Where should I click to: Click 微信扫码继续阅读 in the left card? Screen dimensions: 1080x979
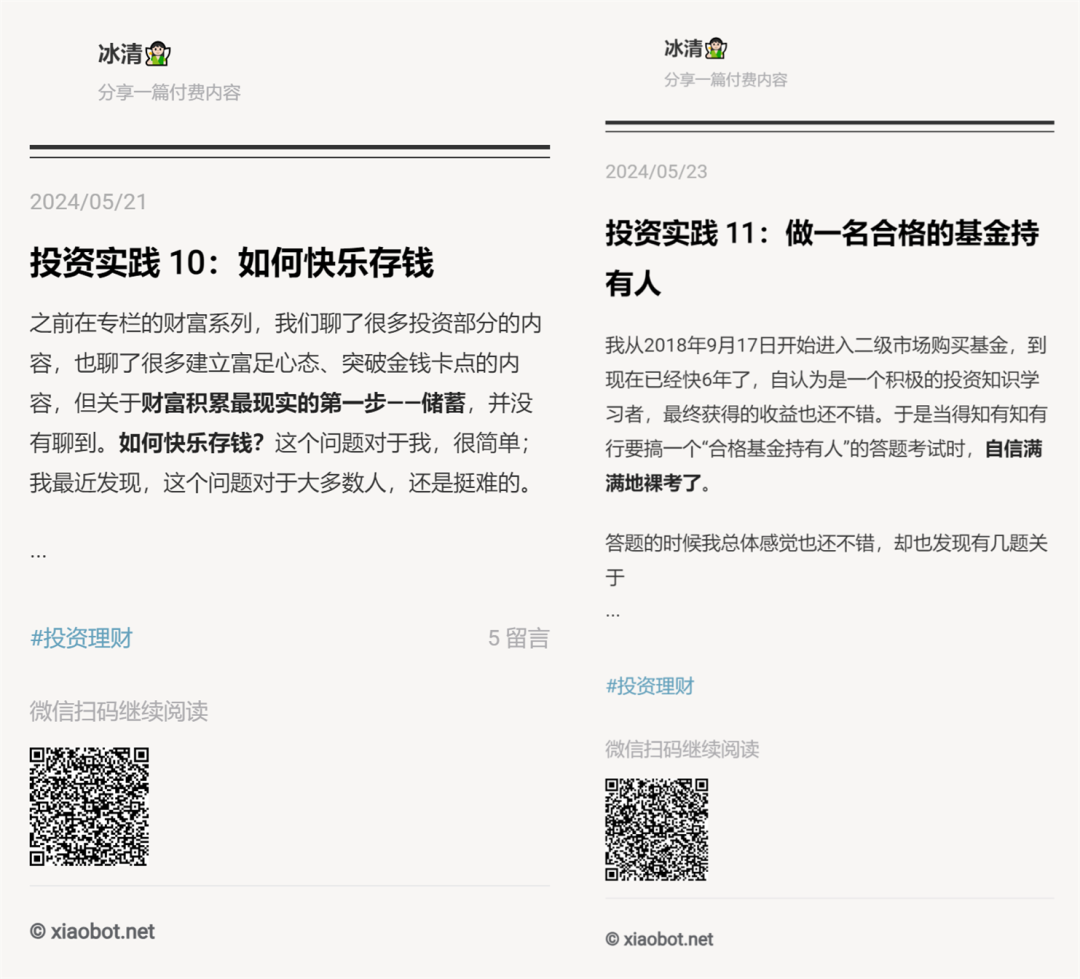point(118,711)
